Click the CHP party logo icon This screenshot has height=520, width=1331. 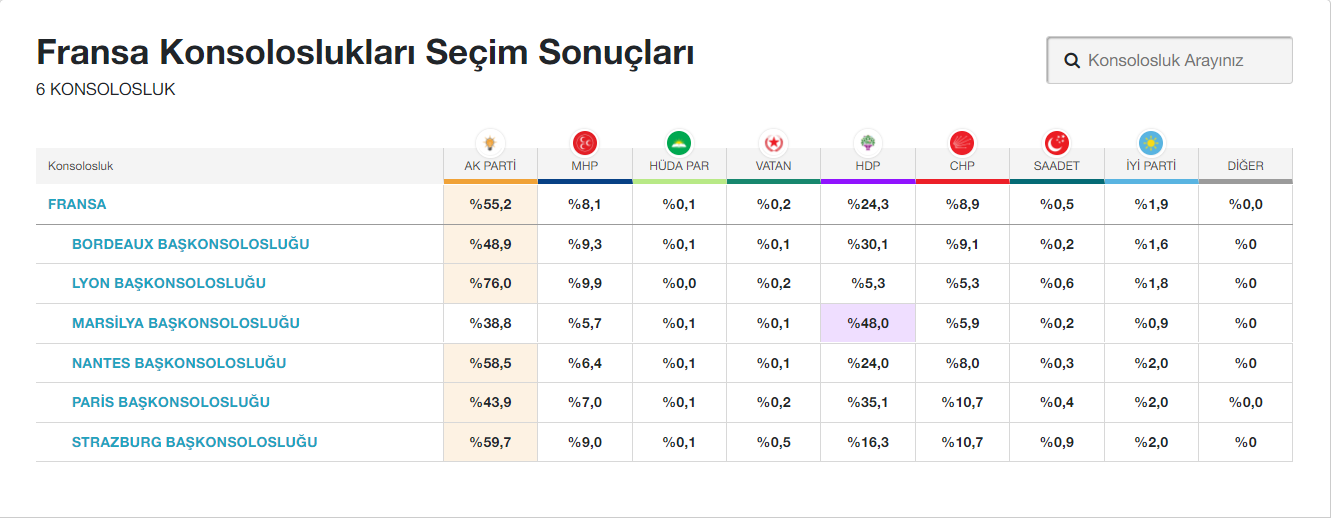pyautogui.click(x=962, y=142)
